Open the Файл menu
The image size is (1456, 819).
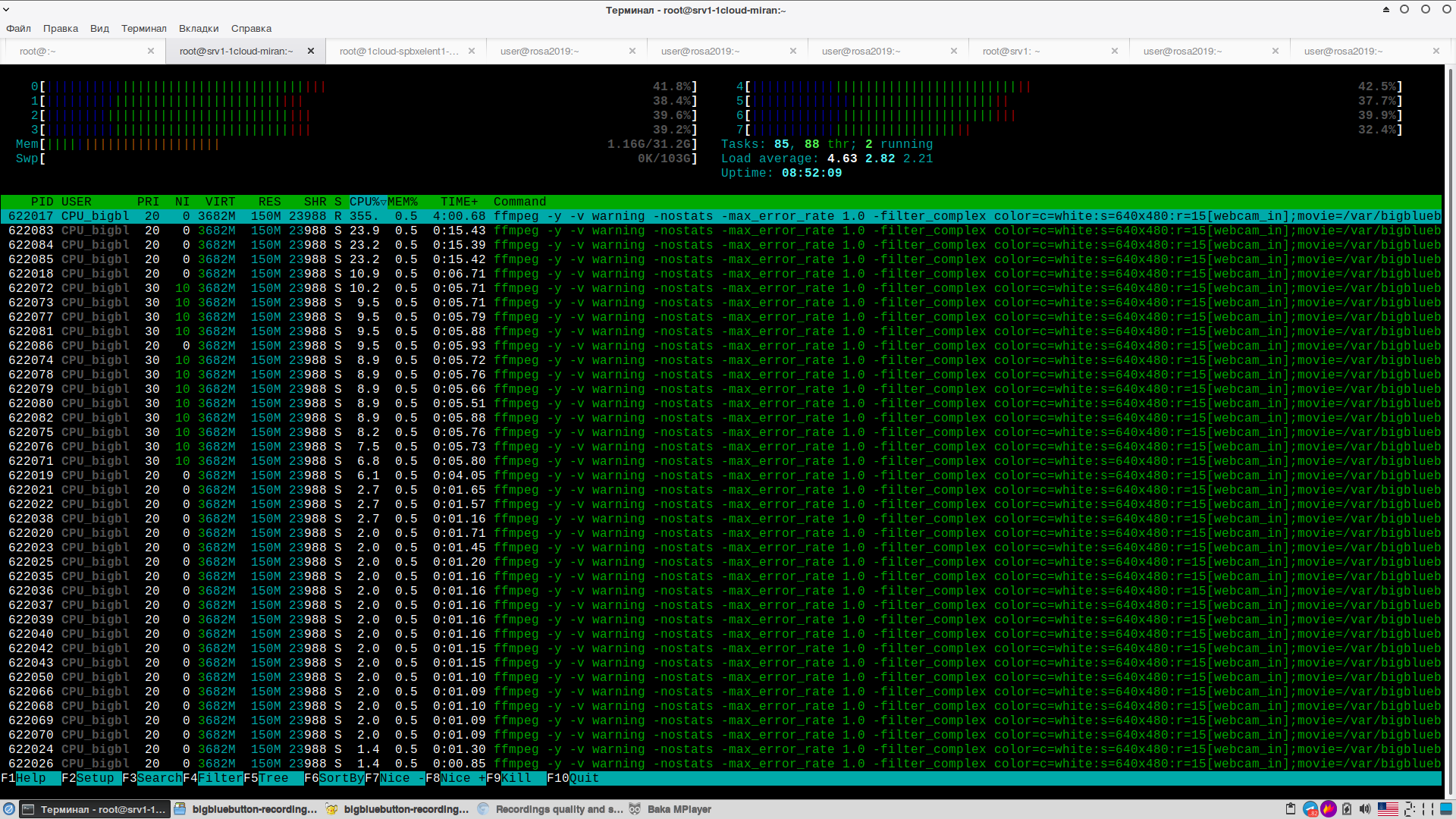(x=18, y=28)
